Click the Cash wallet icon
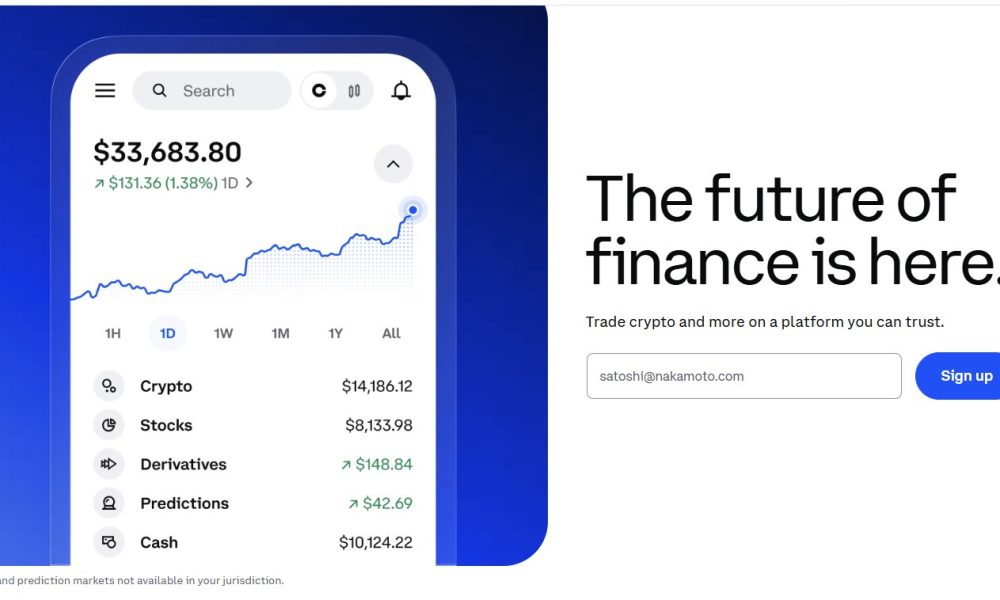1000x600 pixels. click(x=109, y=542)
